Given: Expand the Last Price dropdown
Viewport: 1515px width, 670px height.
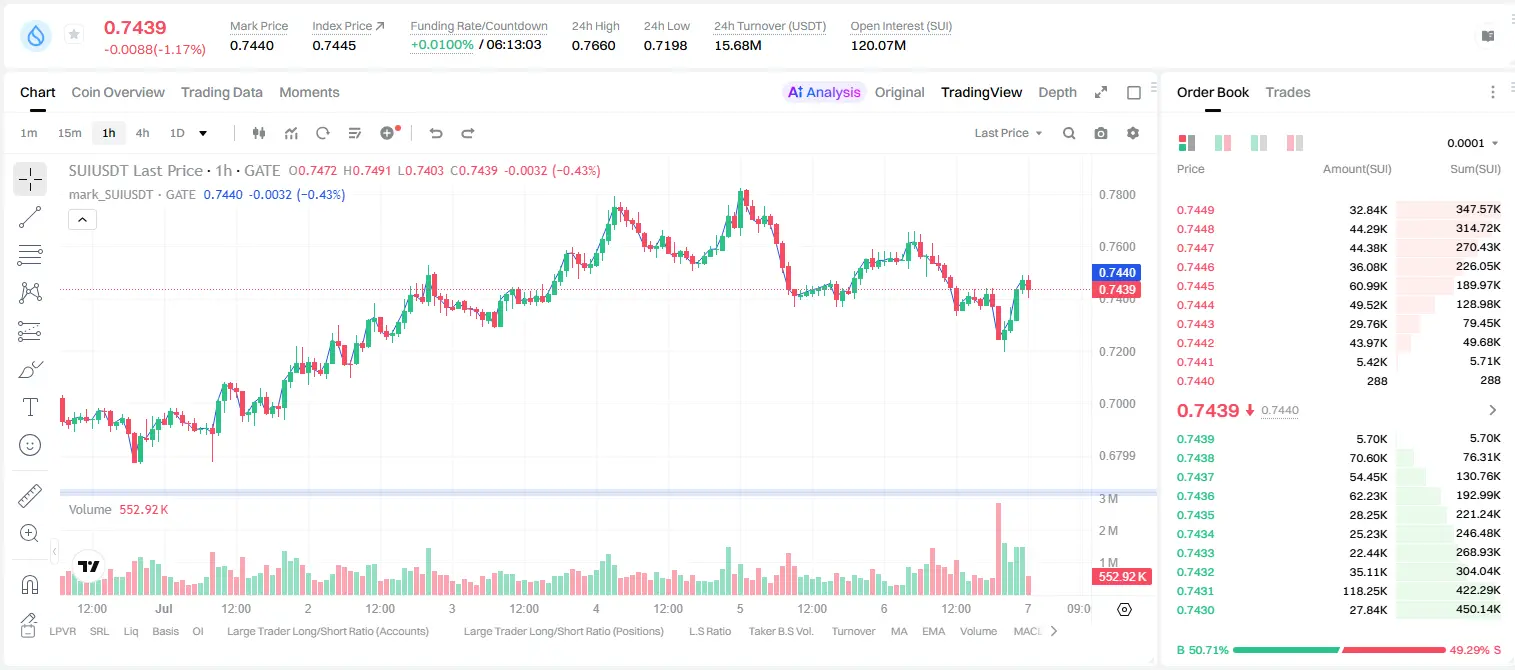Looking at the screenshot, I should tap(1008, 133).
